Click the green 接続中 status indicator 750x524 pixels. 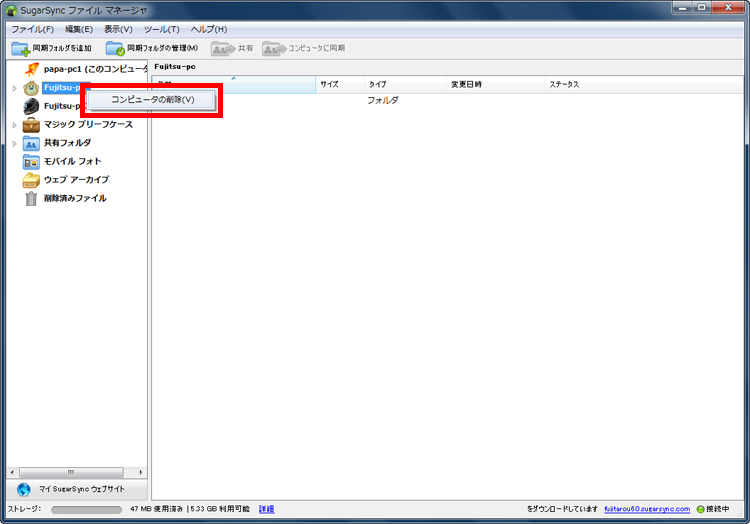pyautogui.click(x=700, y=509)
